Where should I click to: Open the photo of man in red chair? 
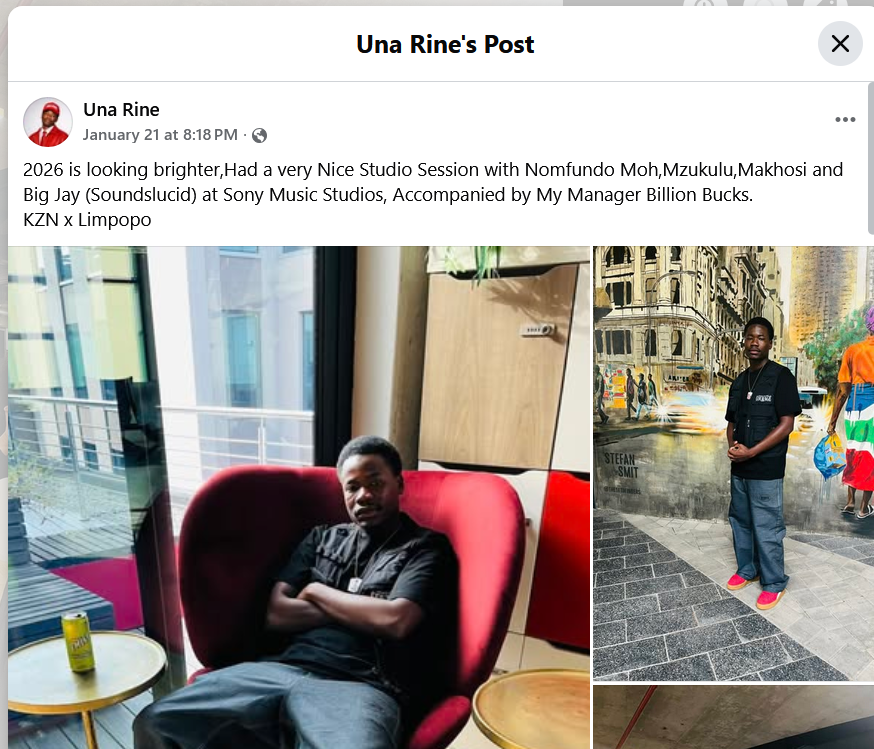(x=299, y=498)
